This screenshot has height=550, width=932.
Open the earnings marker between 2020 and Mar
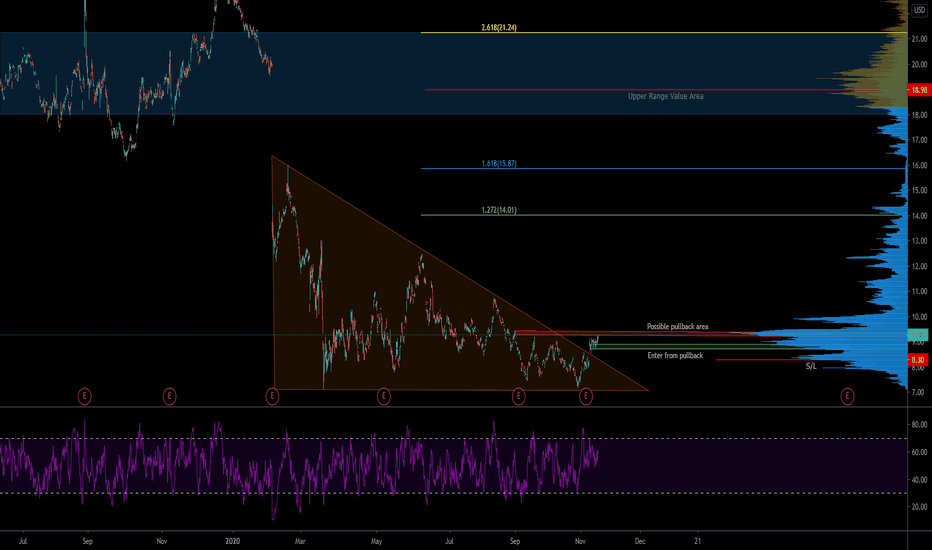[x=272, y=395]
